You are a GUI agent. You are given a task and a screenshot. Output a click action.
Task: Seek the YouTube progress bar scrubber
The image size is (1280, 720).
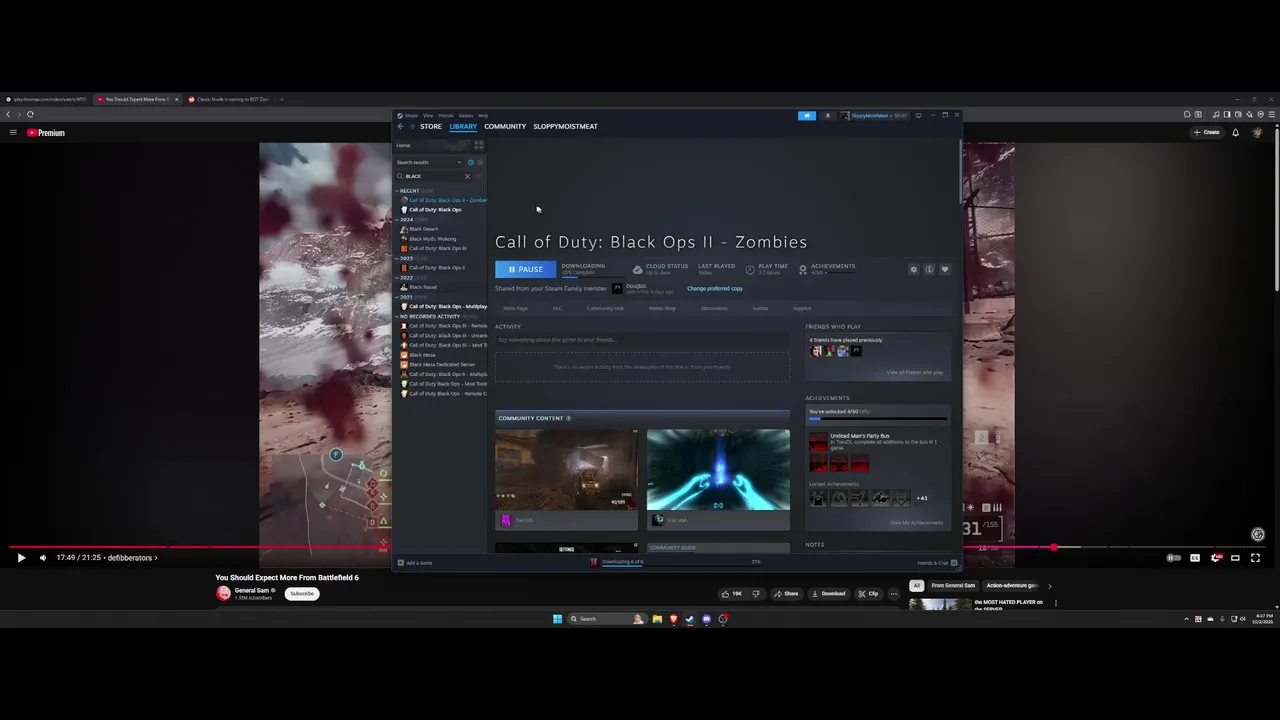(x=1054, y=547)
